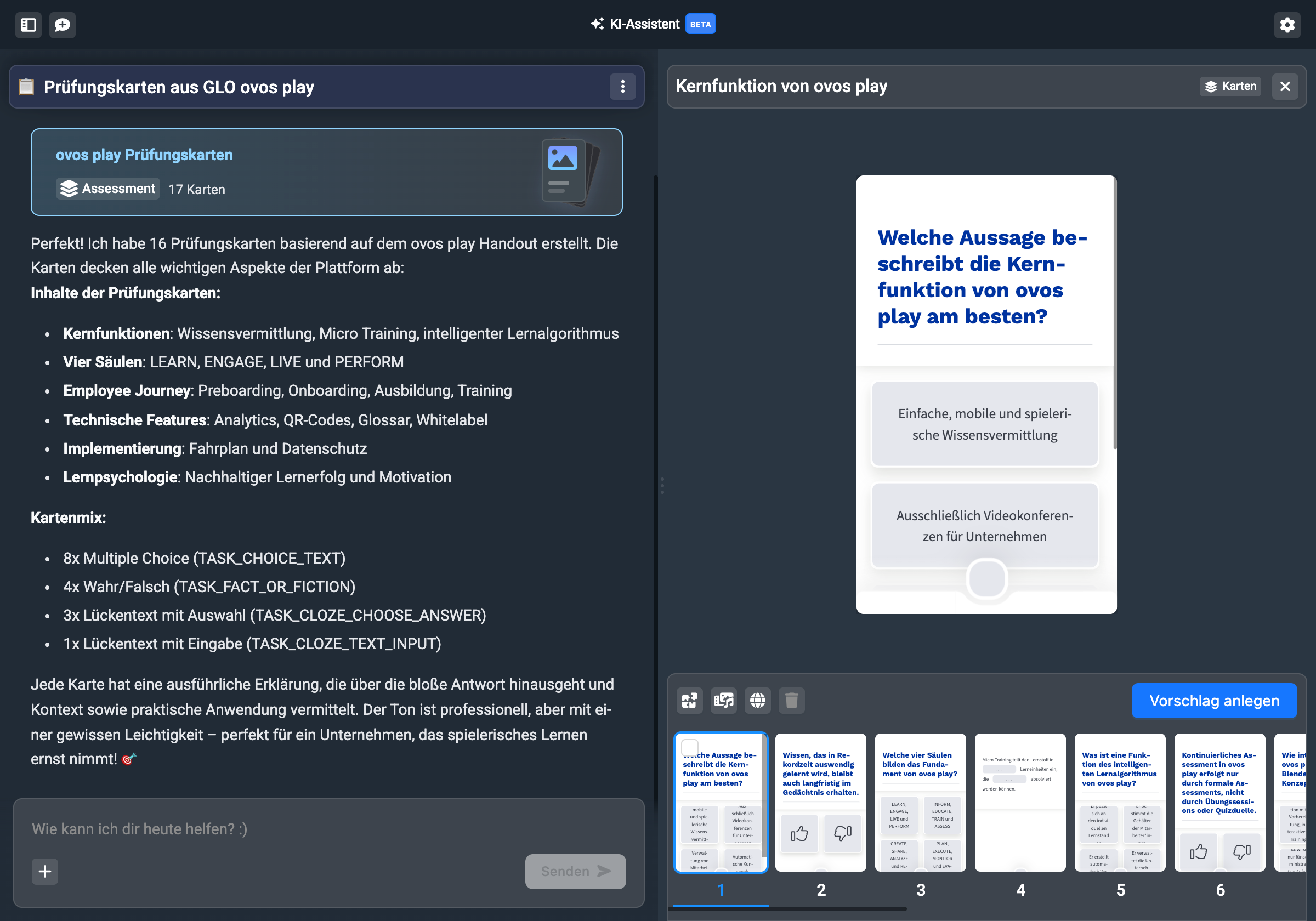Screen dimensions: 1316x921
Task: Open the ovos play Prüfungskarten deck card
Action: (x=326, y=172)
